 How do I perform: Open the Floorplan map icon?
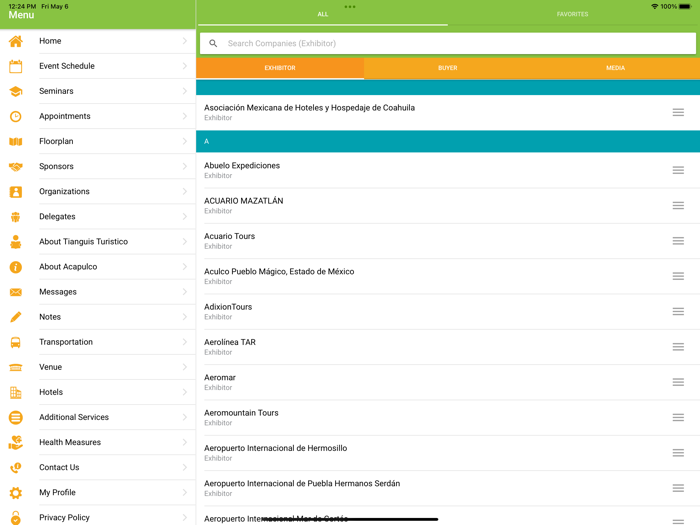(x=16, y=141)
